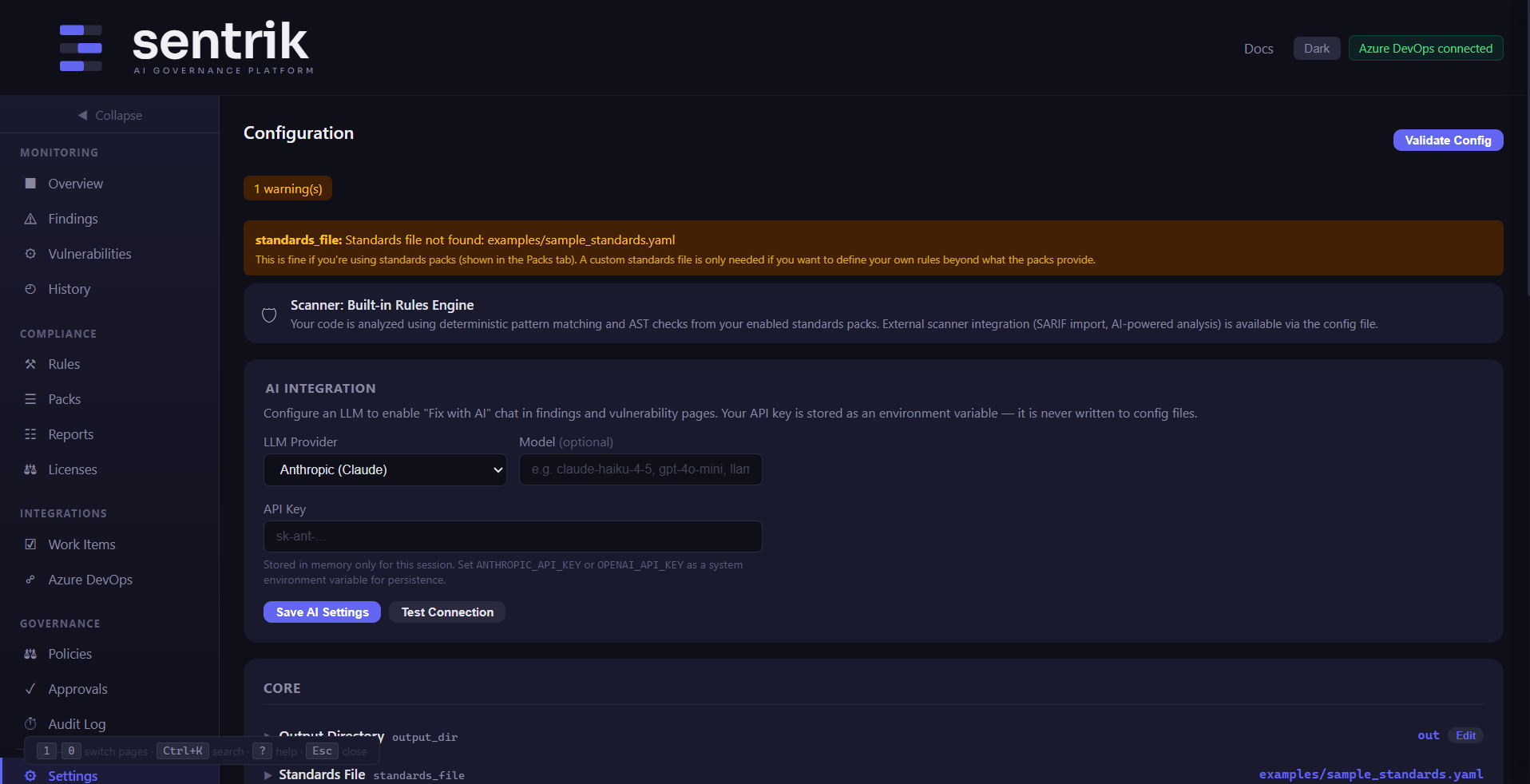This screenshot has height=784, width=1530.
Task: Click the Approvals checkmark icon
Action: (30, 689)
